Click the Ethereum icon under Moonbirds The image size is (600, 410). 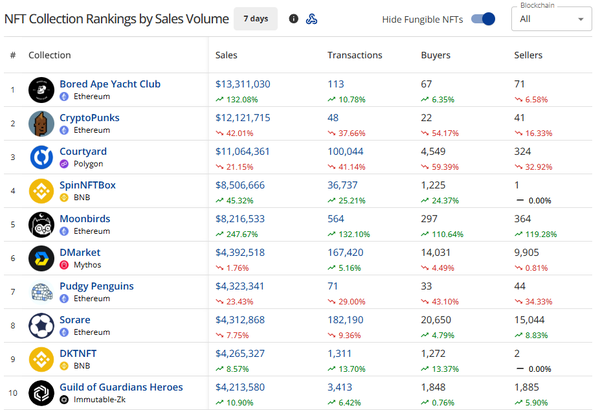coord(64,231)
